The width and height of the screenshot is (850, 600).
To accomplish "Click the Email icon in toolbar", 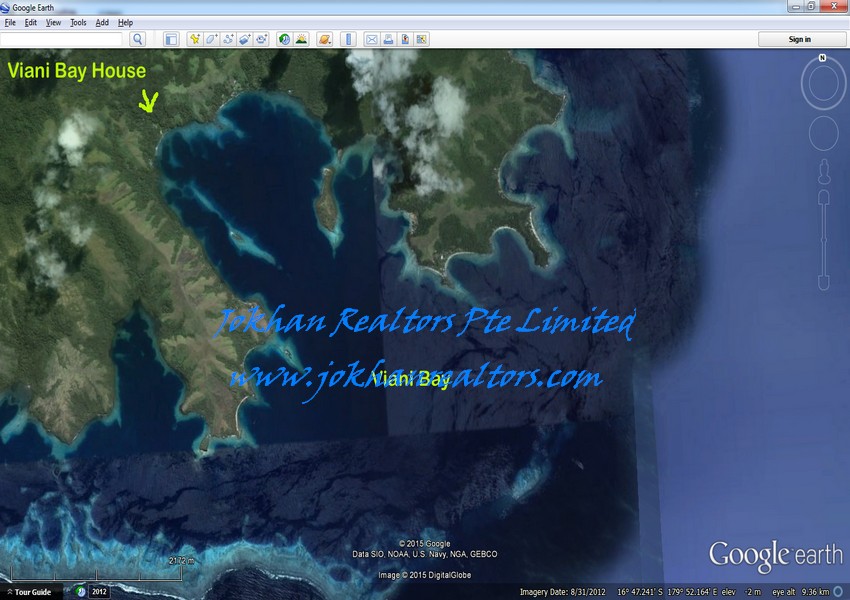I will coord(371,39).
